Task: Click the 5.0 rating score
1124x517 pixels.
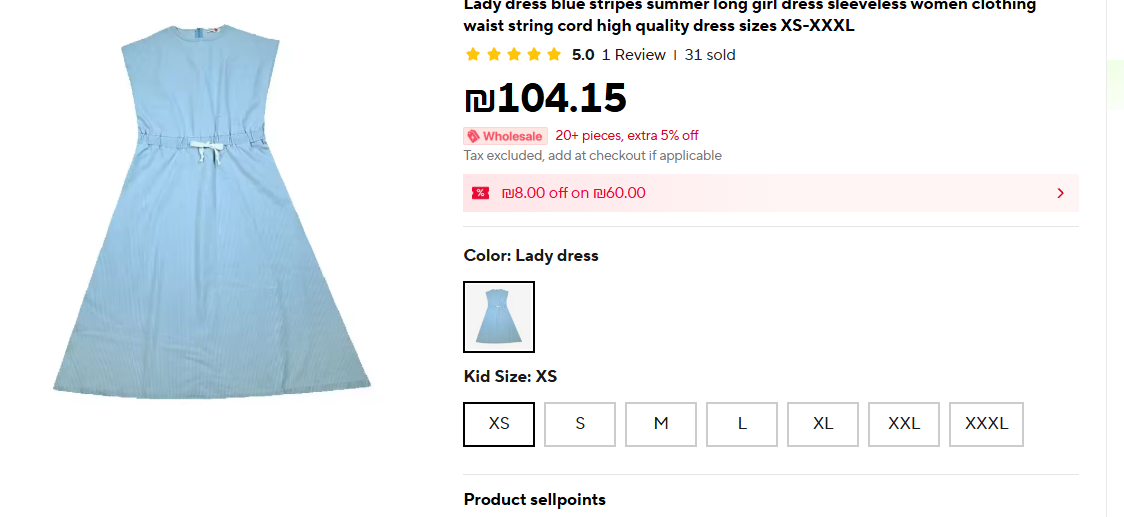Action: click(583, 55)
